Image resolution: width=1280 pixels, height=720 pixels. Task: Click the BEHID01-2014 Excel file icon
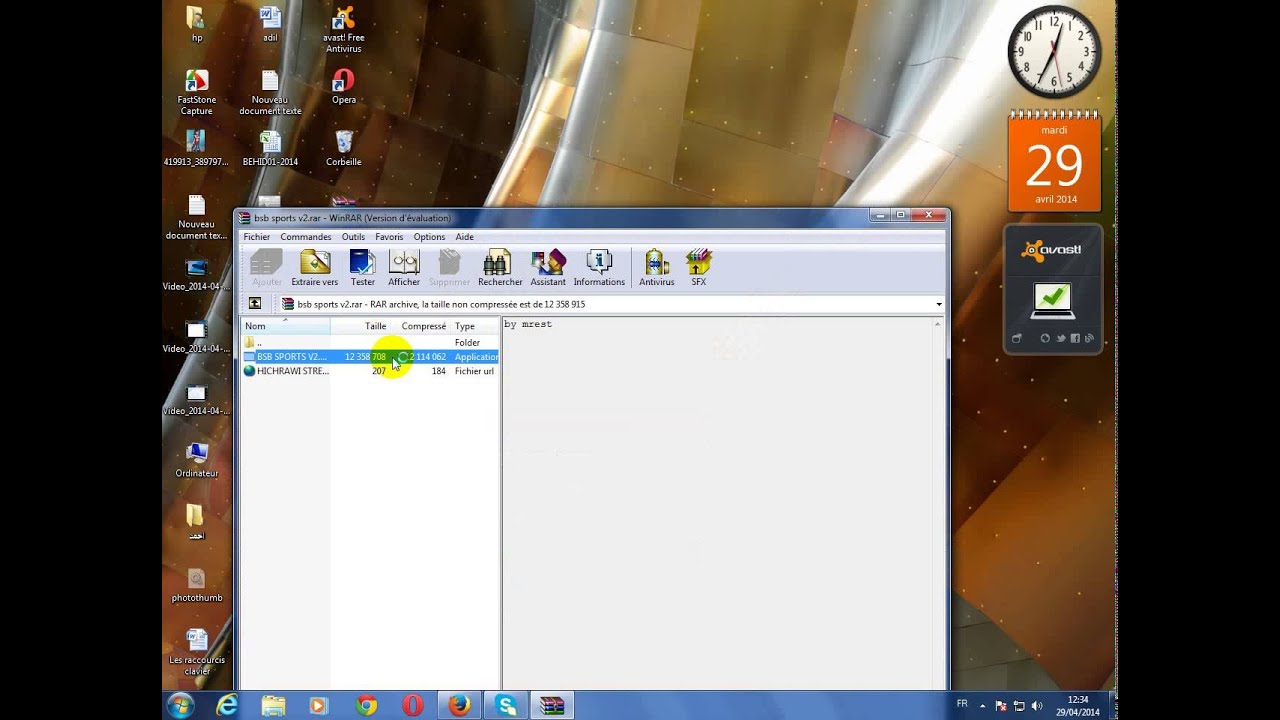[270, 148]
